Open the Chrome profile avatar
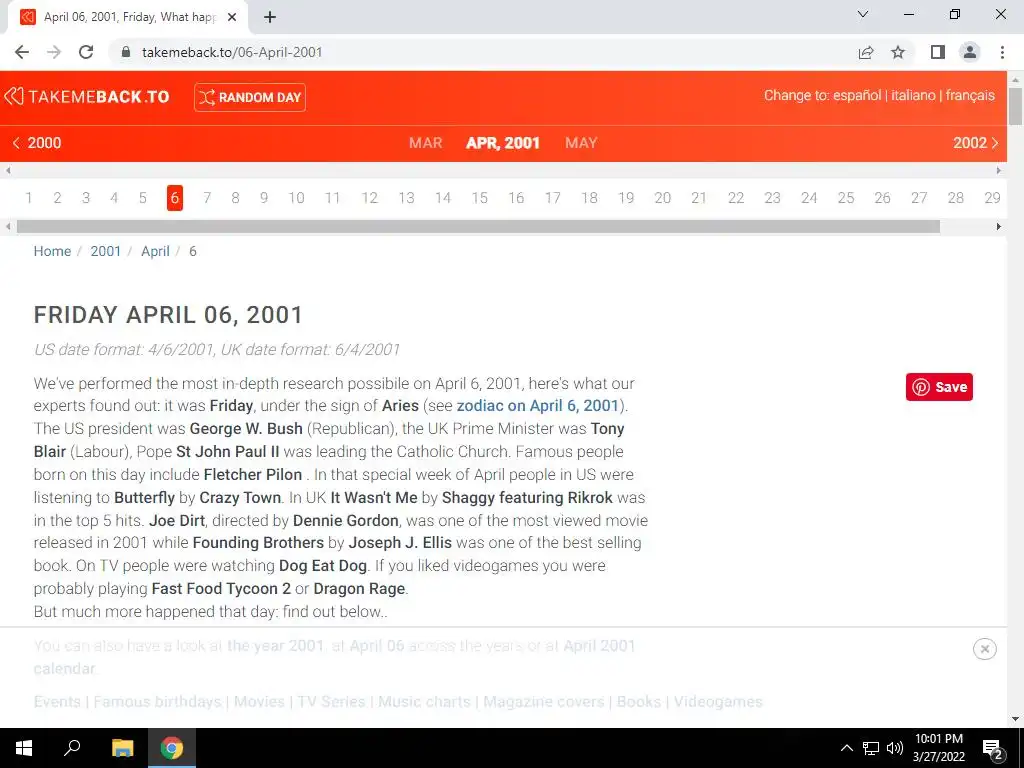Viewport: 1024px width, 768px height. [x=970, y=52]
